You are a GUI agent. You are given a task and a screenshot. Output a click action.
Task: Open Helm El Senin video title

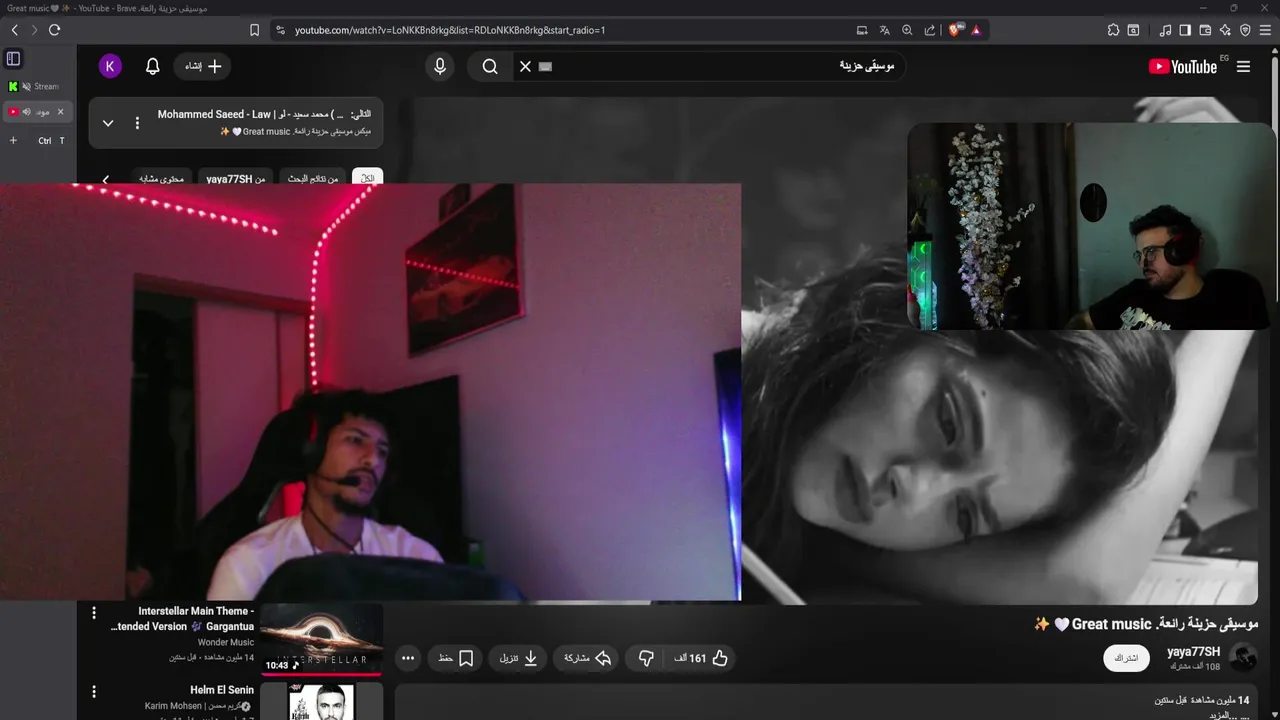(x=222, y=690)
